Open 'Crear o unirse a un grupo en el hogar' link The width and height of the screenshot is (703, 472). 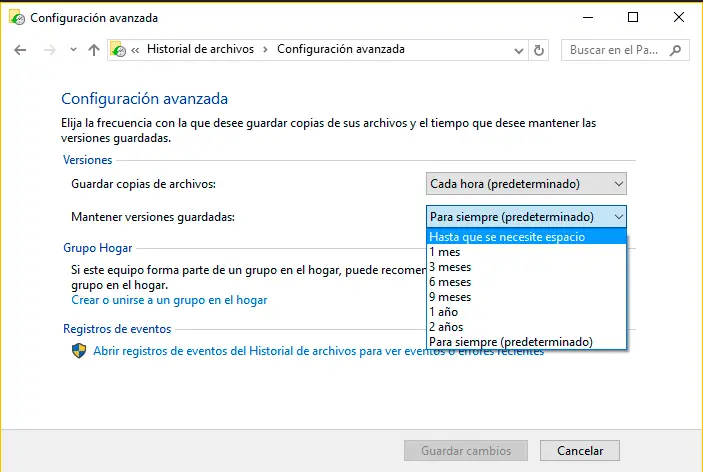click(169, 300)
